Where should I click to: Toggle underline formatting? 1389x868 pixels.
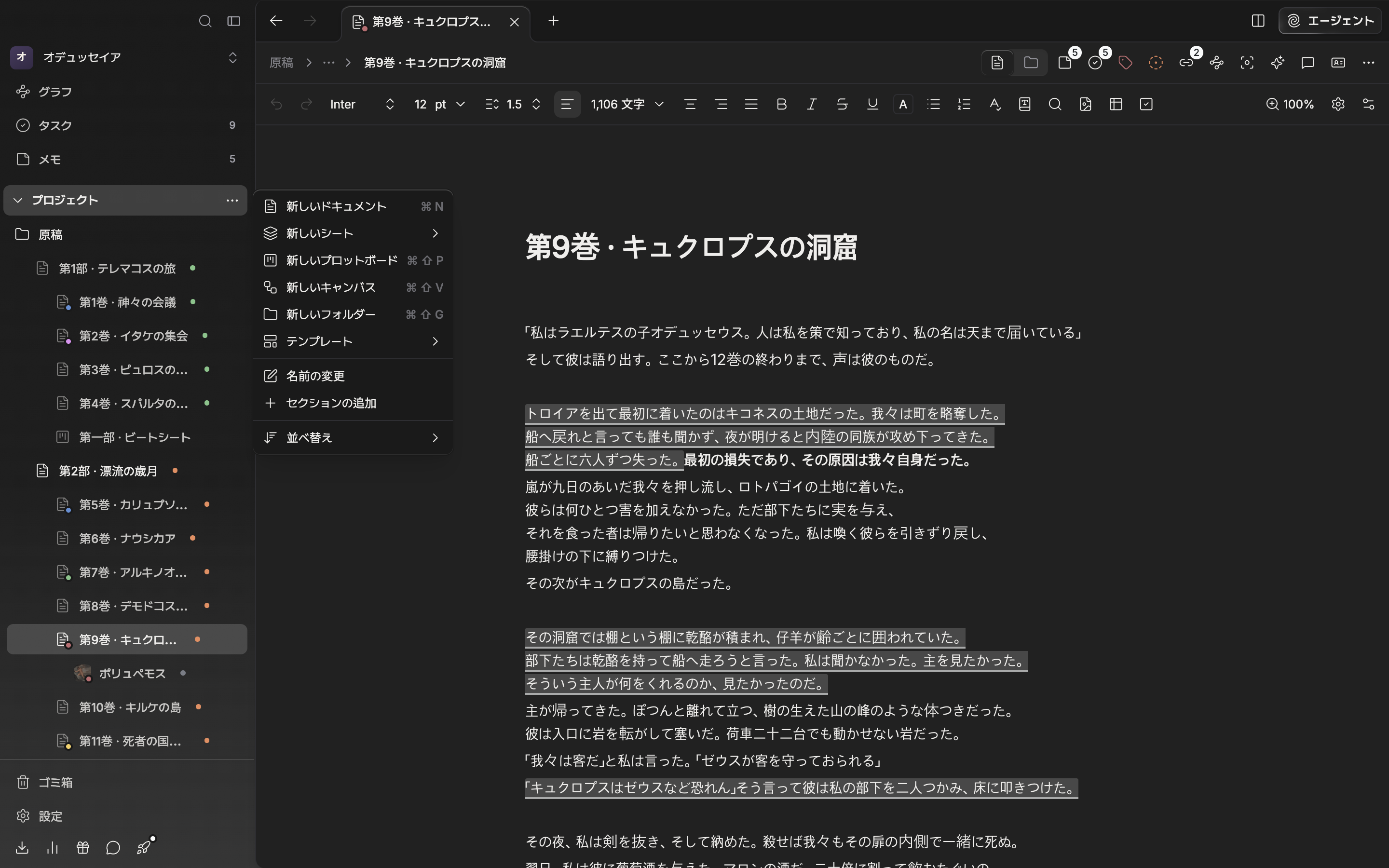click(872, 104)
